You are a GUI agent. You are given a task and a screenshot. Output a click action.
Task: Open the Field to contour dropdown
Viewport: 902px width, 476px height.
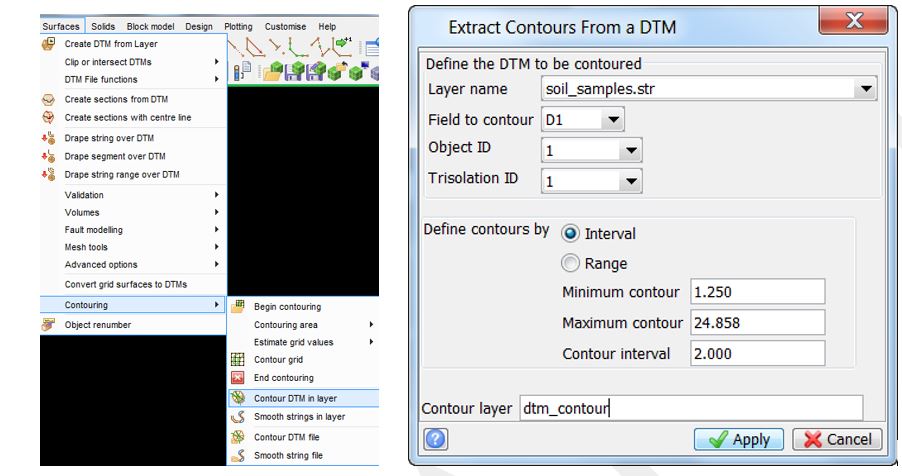[613, 120]
